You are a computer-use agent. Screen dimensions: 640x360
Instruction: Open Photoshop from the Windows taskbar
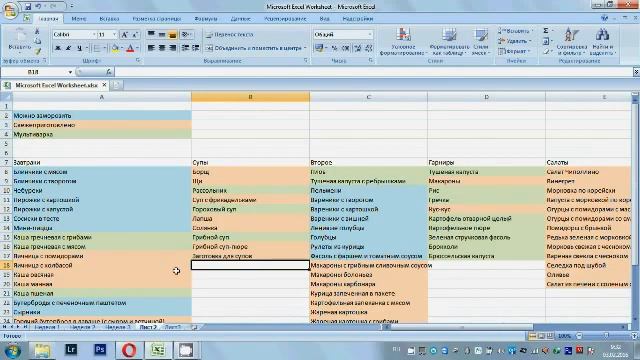(x=100, y=350)
